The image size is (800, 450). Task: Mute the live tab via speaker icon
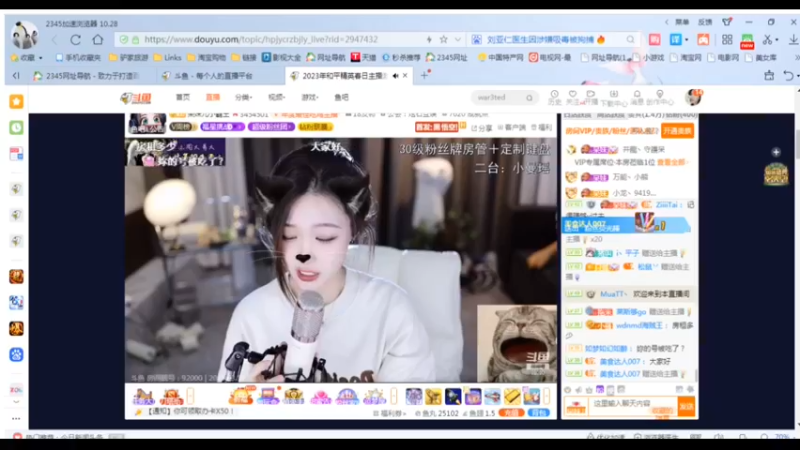point(395,76)
